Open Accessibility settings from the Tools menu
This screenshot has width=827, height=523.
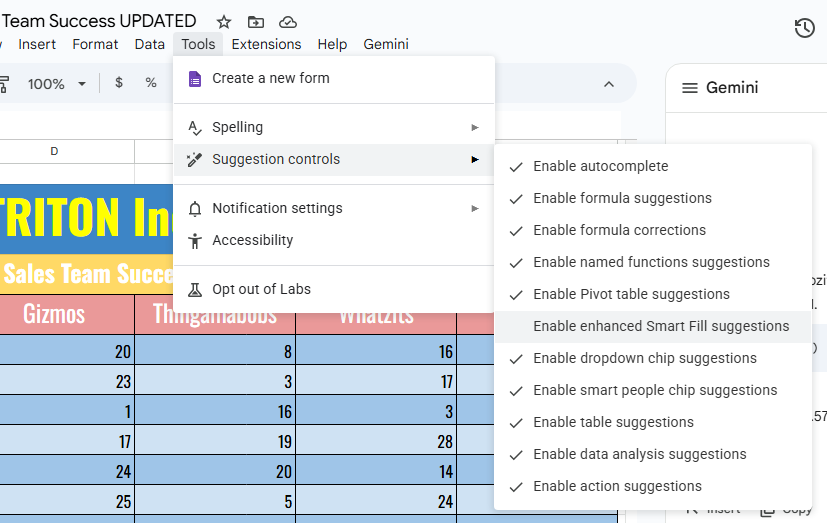click(252, 240)
